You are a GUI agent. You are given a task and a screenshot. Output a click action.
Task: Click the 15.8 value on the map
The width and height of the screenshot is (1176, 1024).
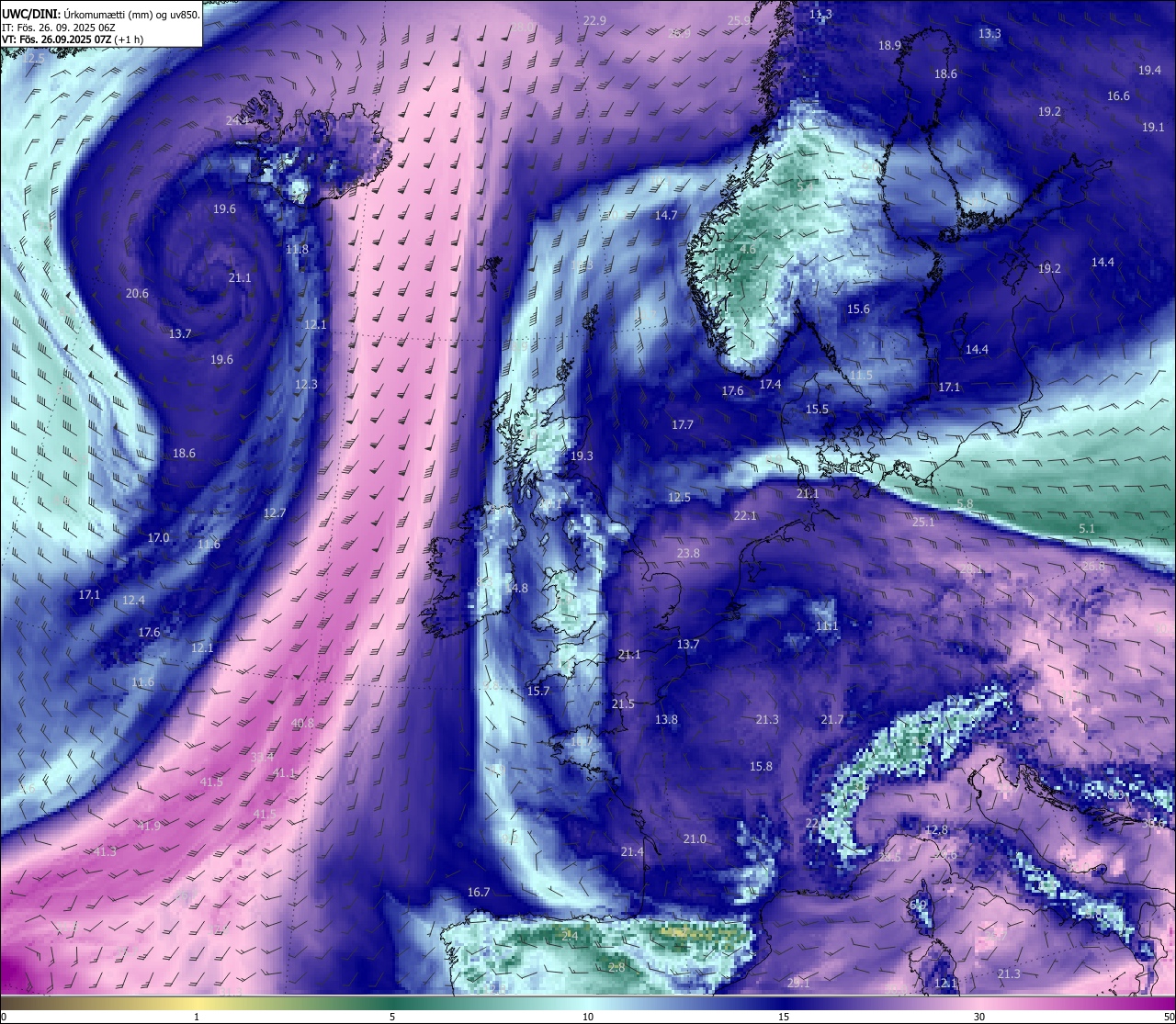click(761, 766)
